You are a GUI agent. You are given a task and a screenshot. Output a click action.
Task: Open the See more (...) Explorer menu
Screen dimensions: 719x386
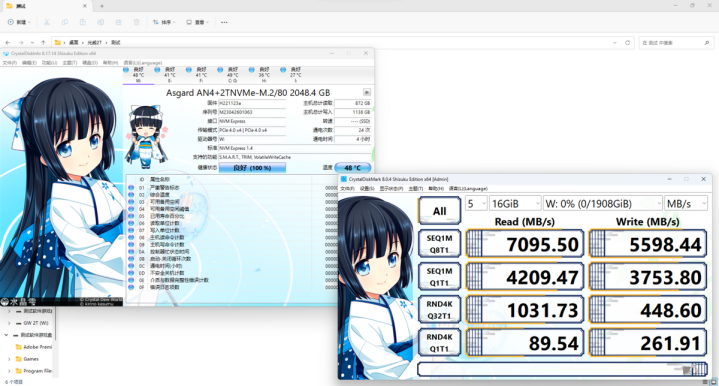coord(224,22)
